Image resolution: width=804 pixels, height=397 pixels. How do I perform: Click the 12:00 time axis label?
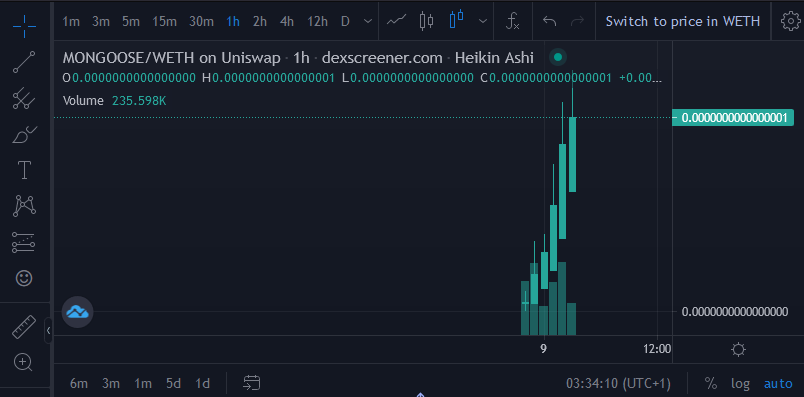coord(657,349)
